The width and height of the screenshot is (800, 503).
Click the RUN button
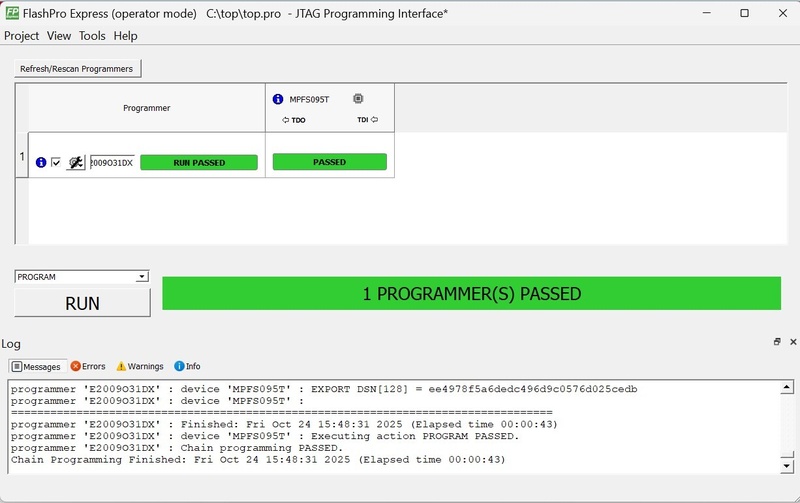pyautogui.click(x=82, y=303)
